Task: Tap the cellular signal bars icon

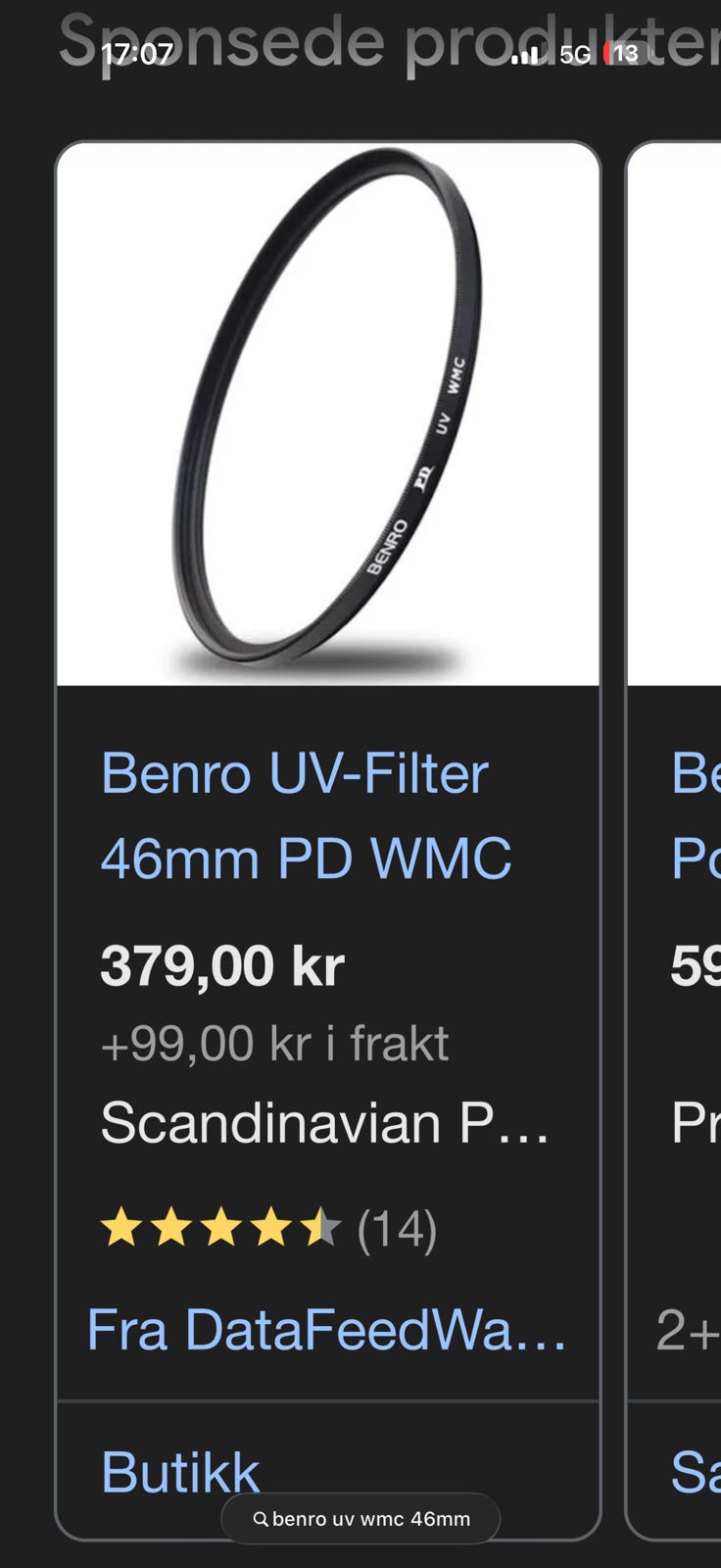Action: point(525,55)
